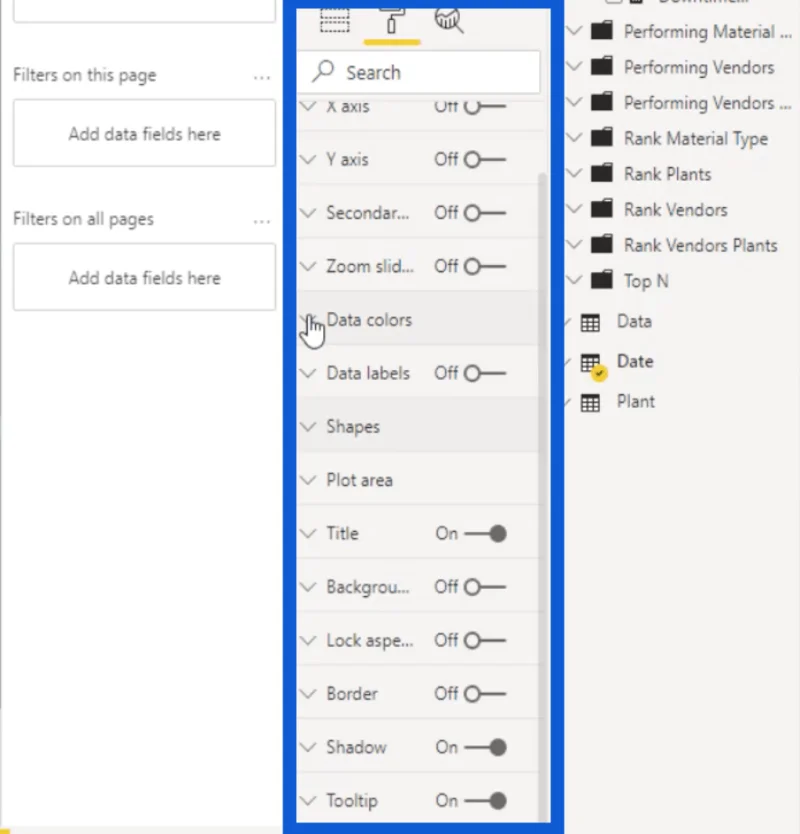Select the Plant table icon
The height and width of the screenshot is (834, 800).
[x=590, y=403]
